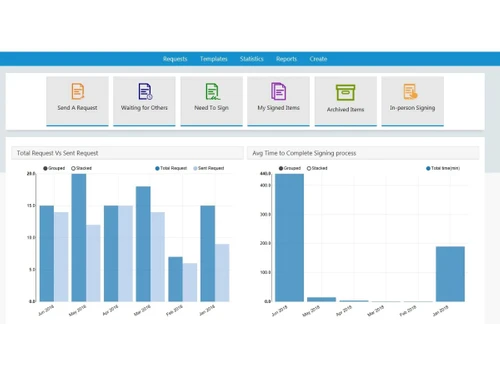The image size is (500, 375).
Task: Click the Feb 2018 dark Total Request bar
Action: tap(175, 279)
